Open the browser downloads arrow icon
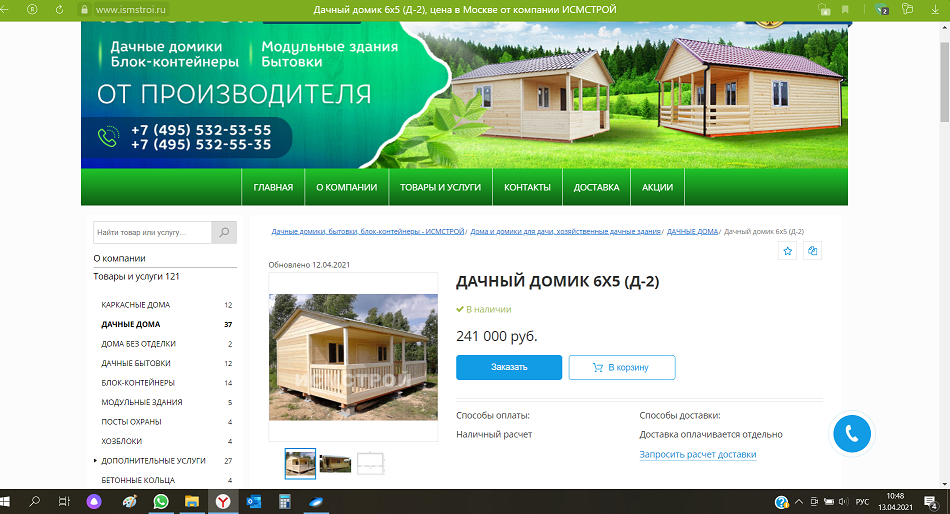This screenshot has width=950, height=514. (x=934, y=10)
